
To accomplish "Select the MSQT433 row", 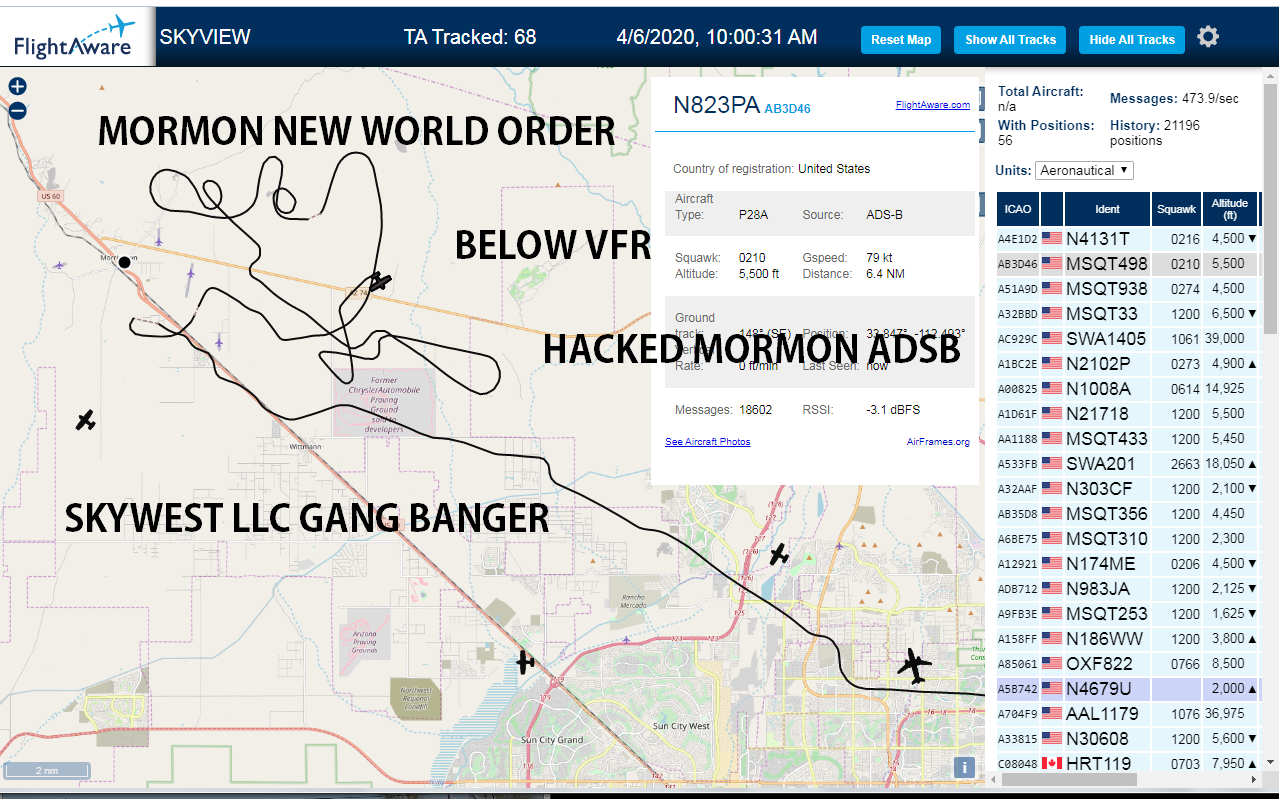I will (x=1128, y=439).
